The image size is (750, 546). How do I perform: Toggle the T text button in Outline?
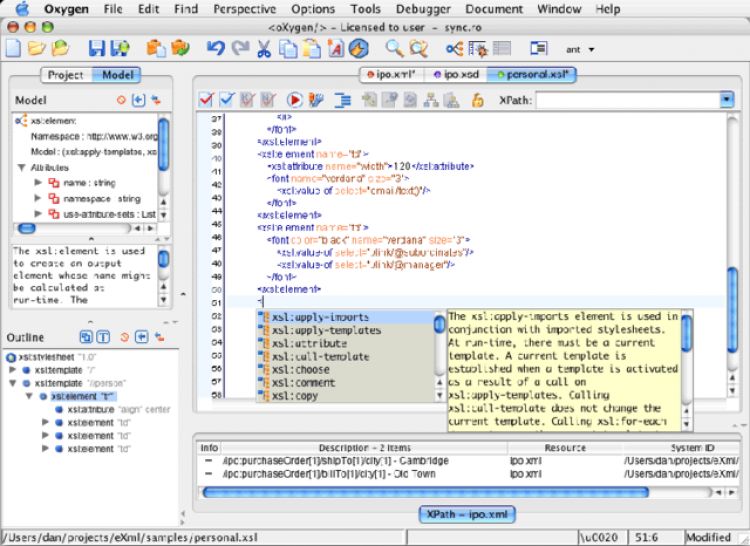pyautogui.click(x=103, y=336)
